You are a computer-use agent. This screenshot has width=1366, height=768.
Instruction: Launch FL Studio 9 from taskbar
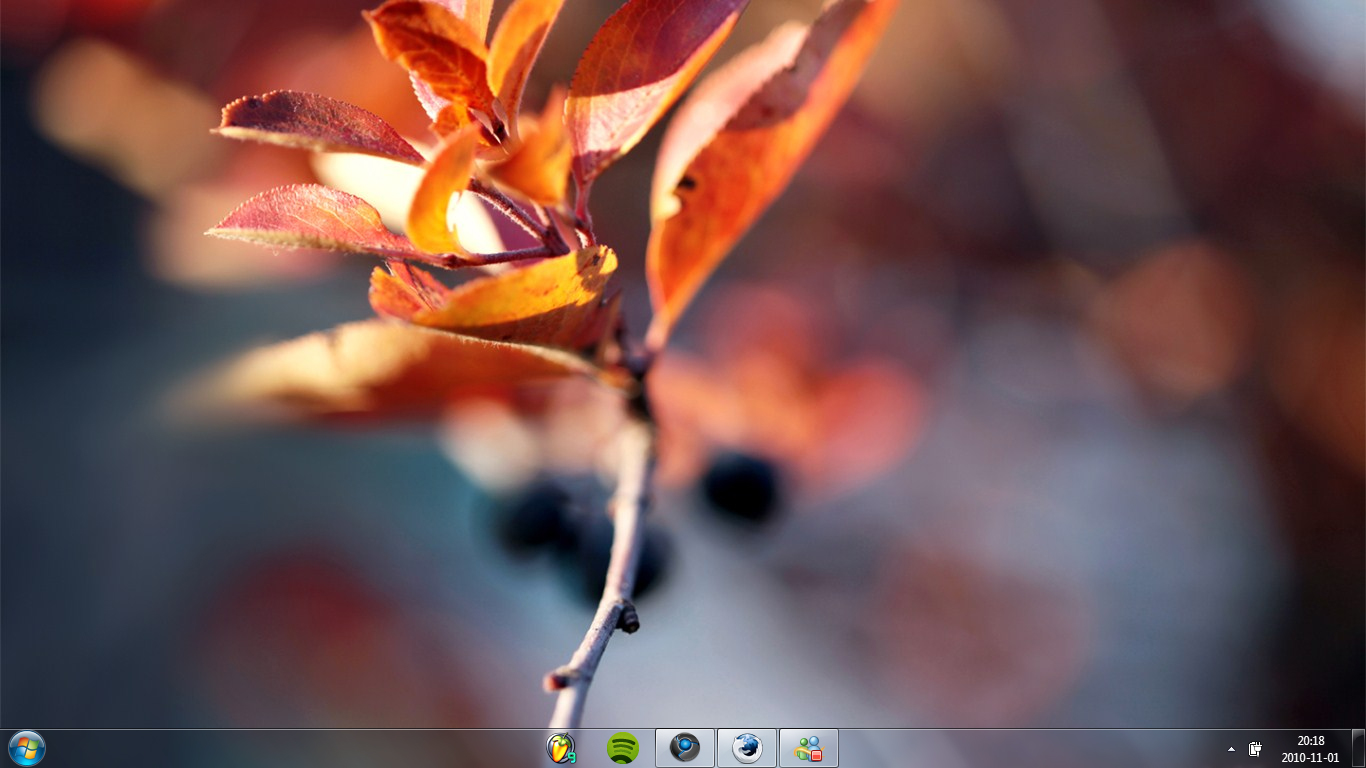561,748
